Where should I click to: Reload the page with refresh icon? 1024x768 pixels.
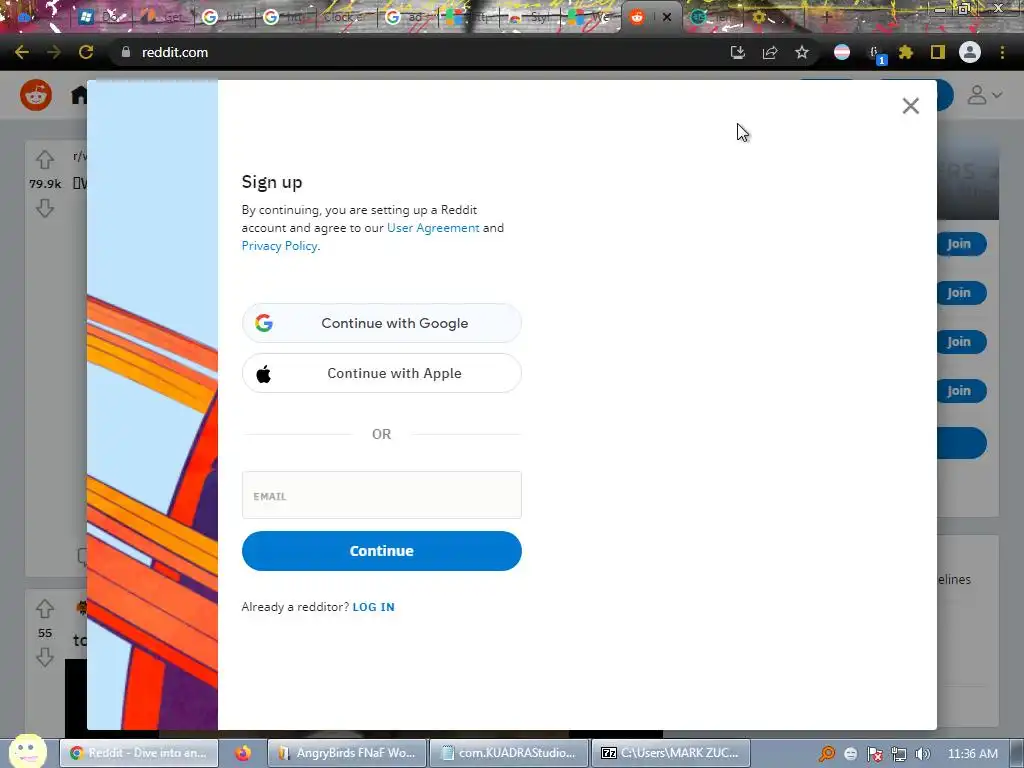click(x=86, y=52)
